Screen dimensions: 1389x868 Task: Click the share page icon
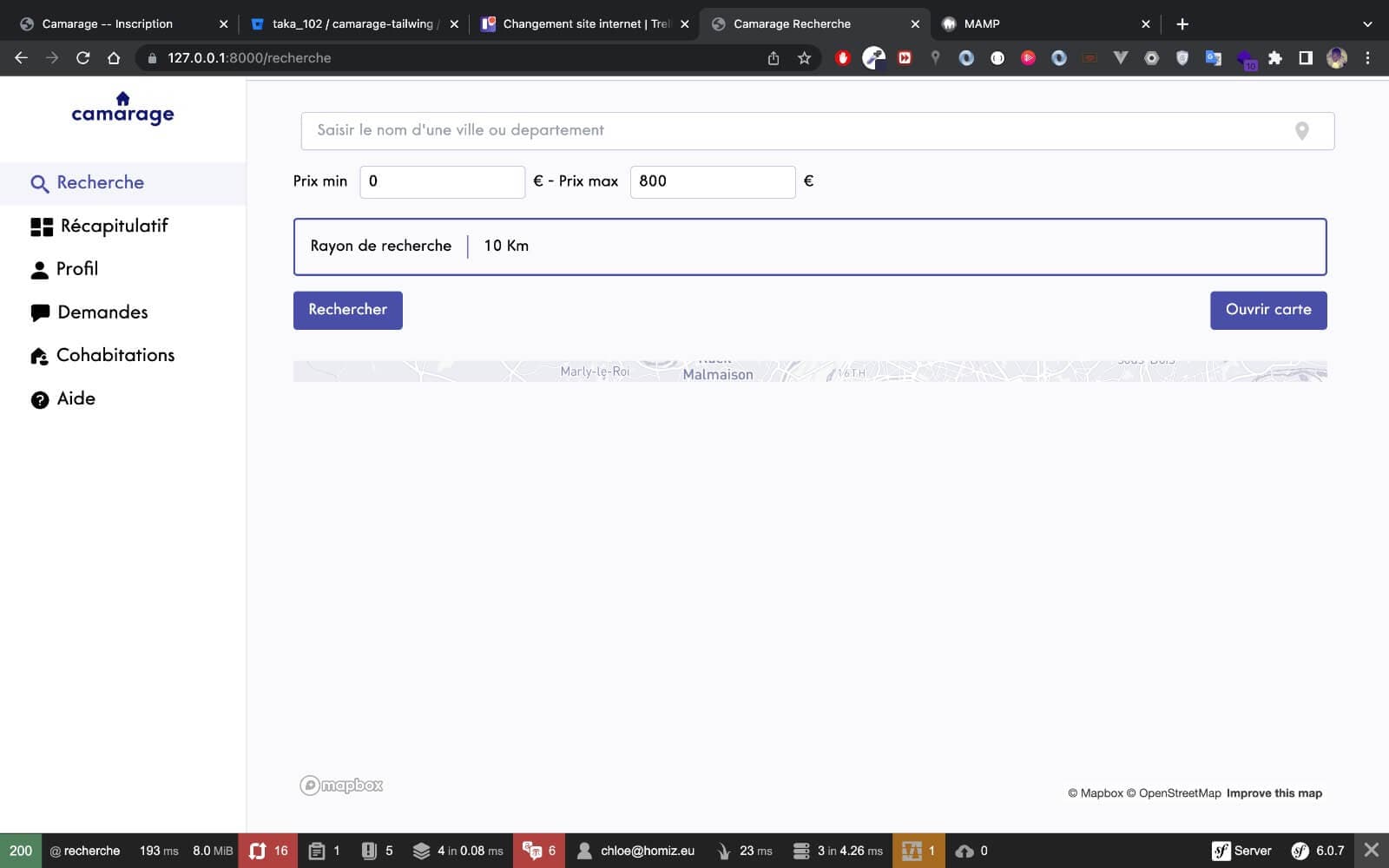tap(773, 58)
